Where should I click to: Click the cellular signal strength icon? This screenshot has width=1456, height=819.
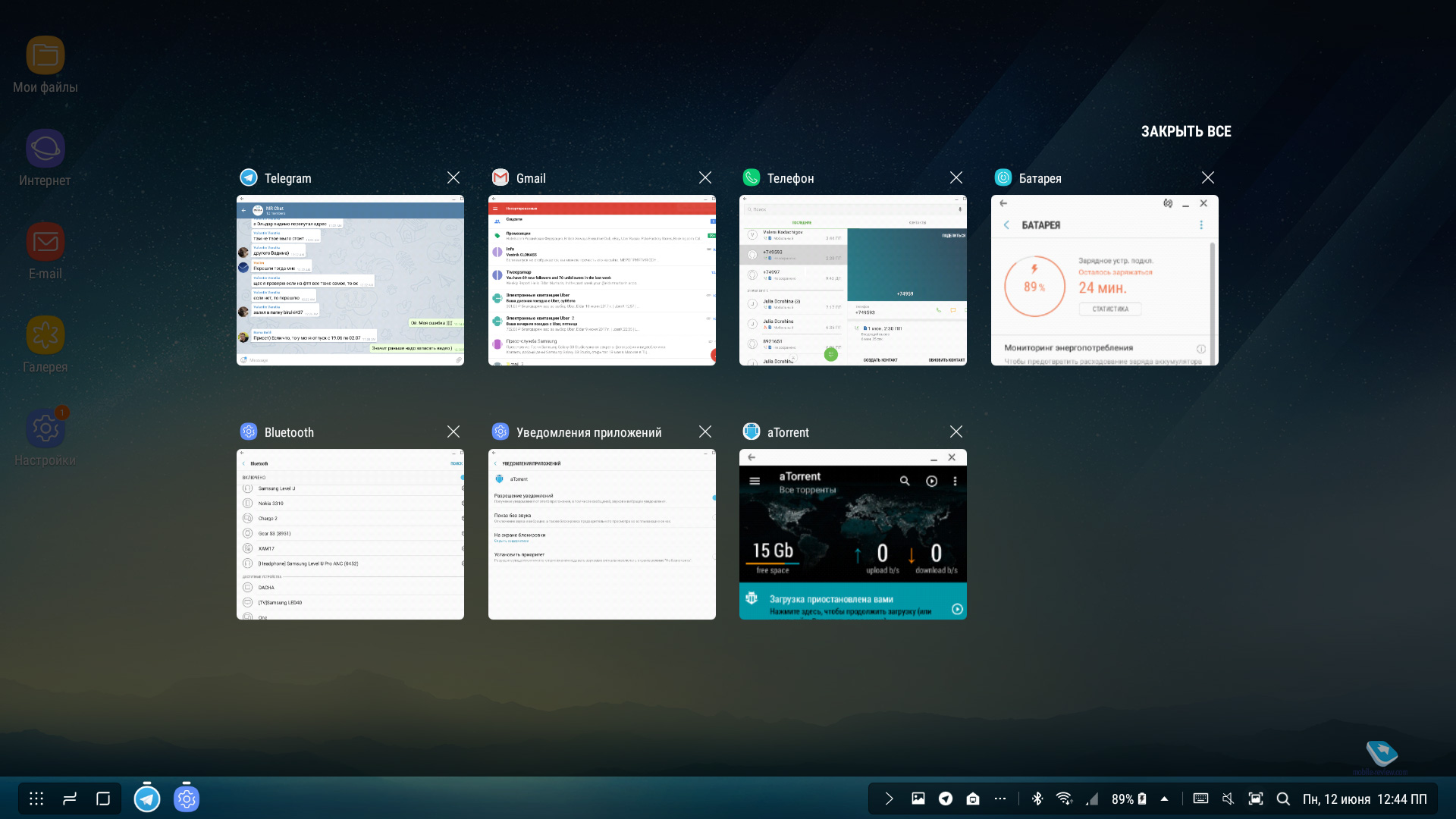[x=1091, y=799]
